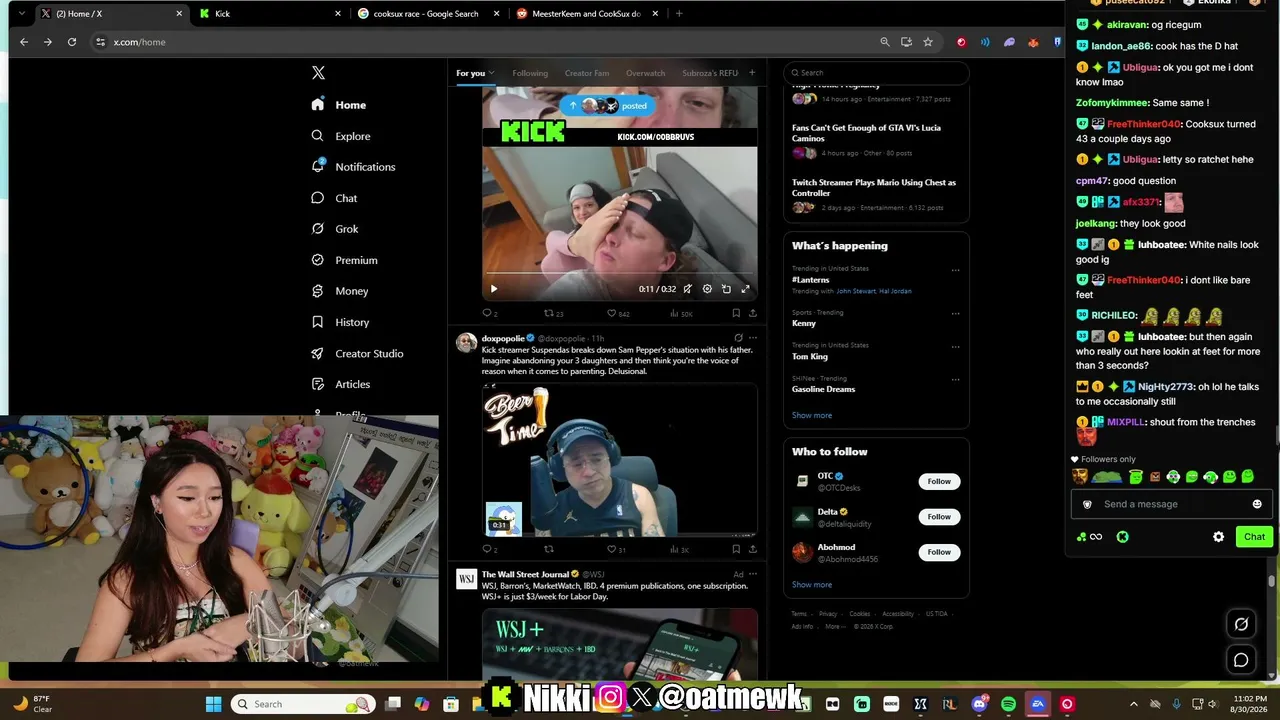Open Creator Studio in the sidebar
The image size is (1280, 720).
coord(357,353)
